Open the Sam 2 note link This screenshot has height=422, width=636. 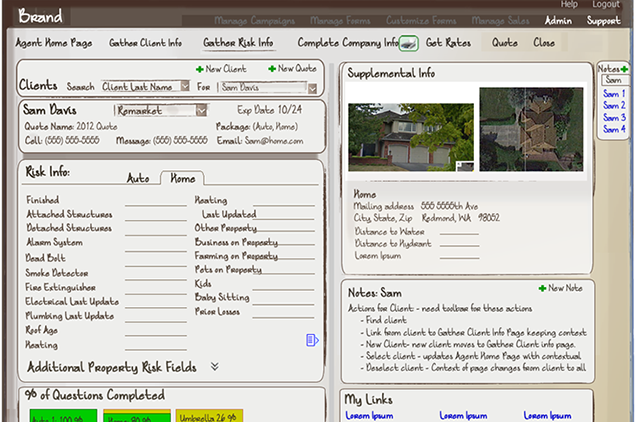point(614,105)
